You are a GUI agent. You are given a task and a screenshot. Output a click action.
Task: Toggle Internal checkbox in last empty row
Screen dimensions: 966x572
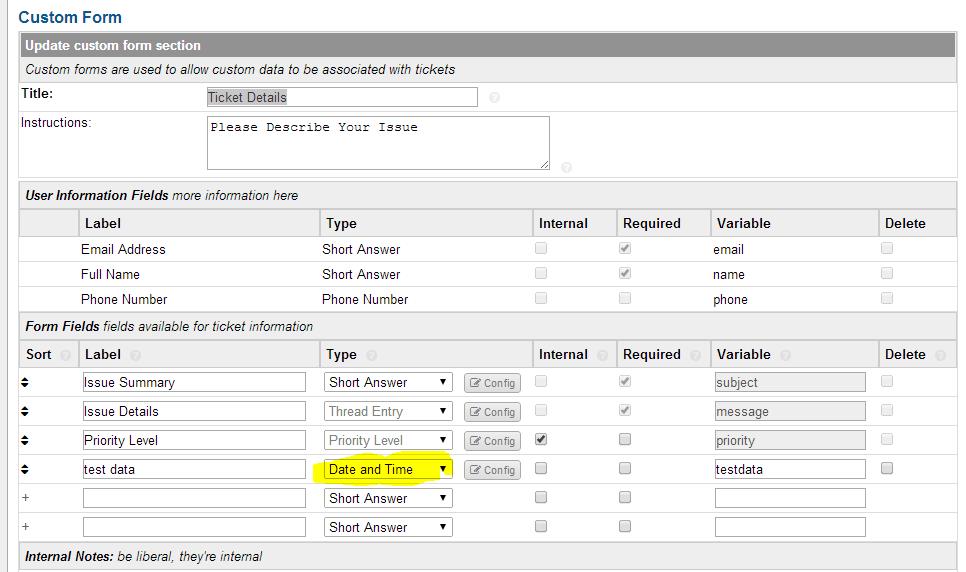(541, 526)
